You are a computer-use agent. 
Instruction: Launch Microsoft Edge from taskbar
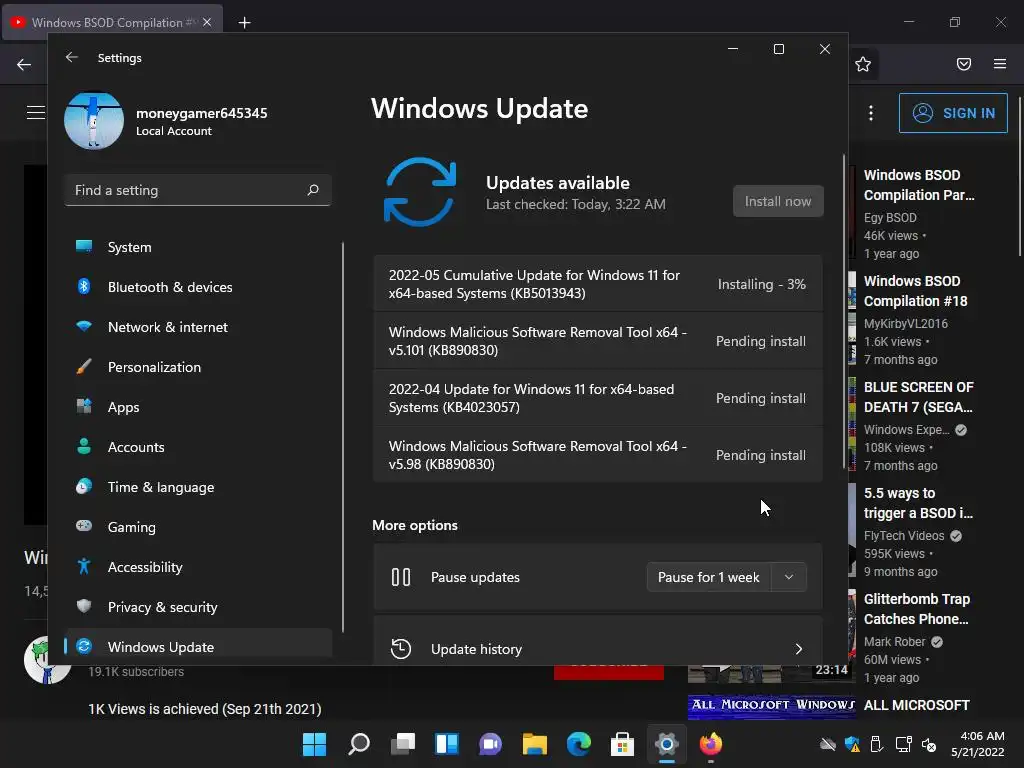(579, 744)
